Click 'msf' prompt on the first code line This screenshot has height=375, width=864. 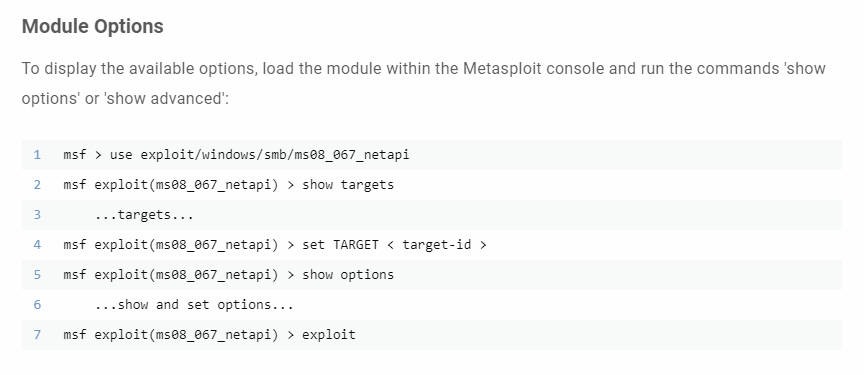[x=75, y=155]
